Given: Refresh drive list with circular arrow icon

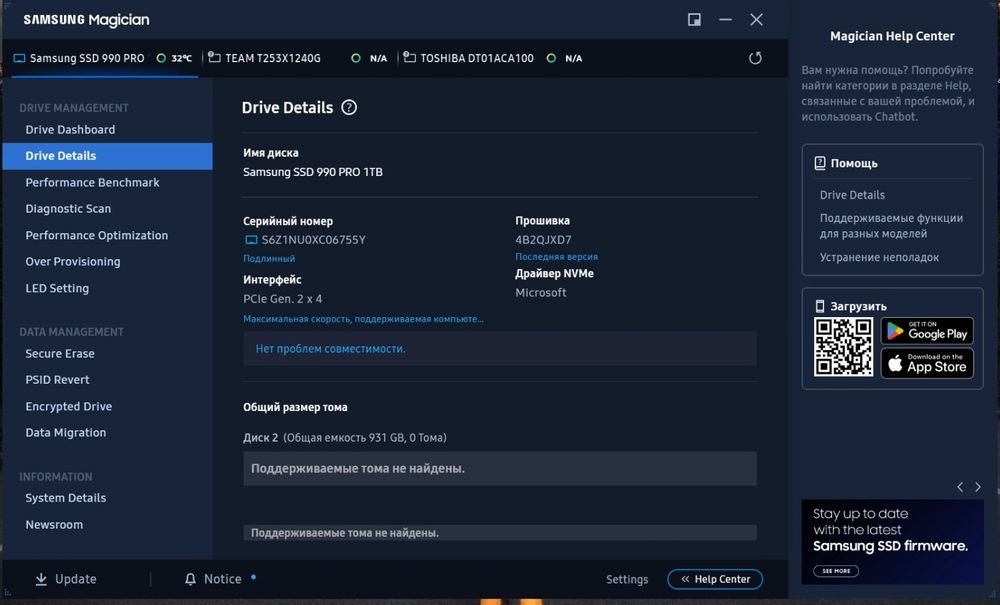Looking at the screenshot, I should coord(755,58).
